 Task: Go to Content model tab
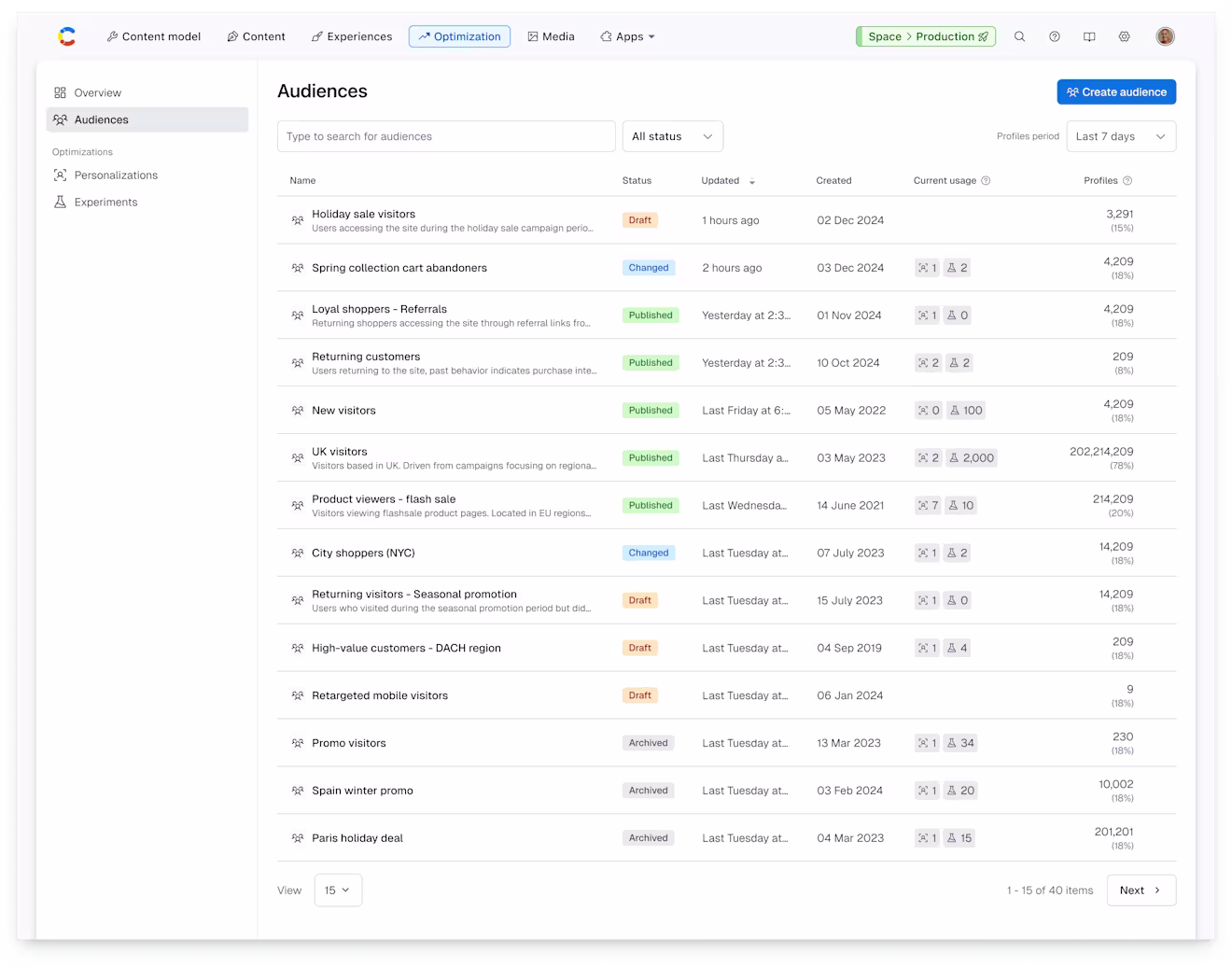(154, 36)
